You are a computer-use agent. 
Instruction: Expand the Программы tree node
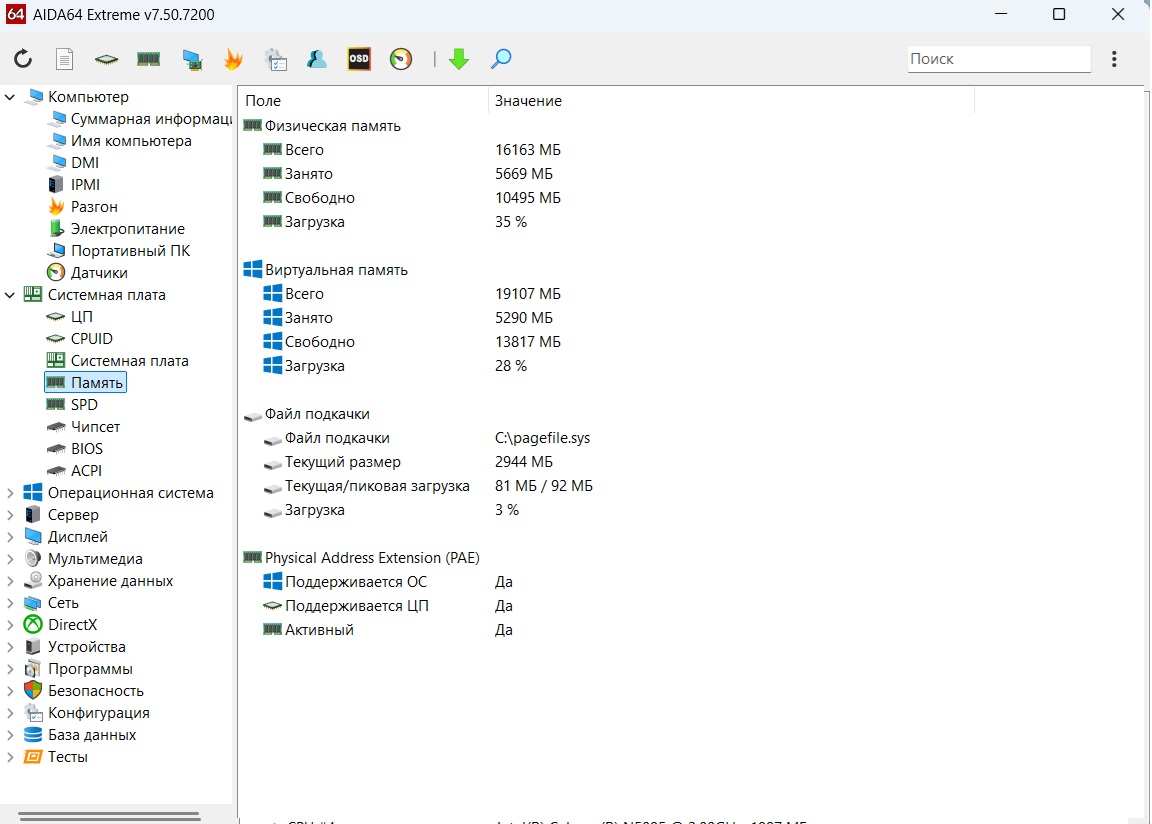[x=10, y=670]
